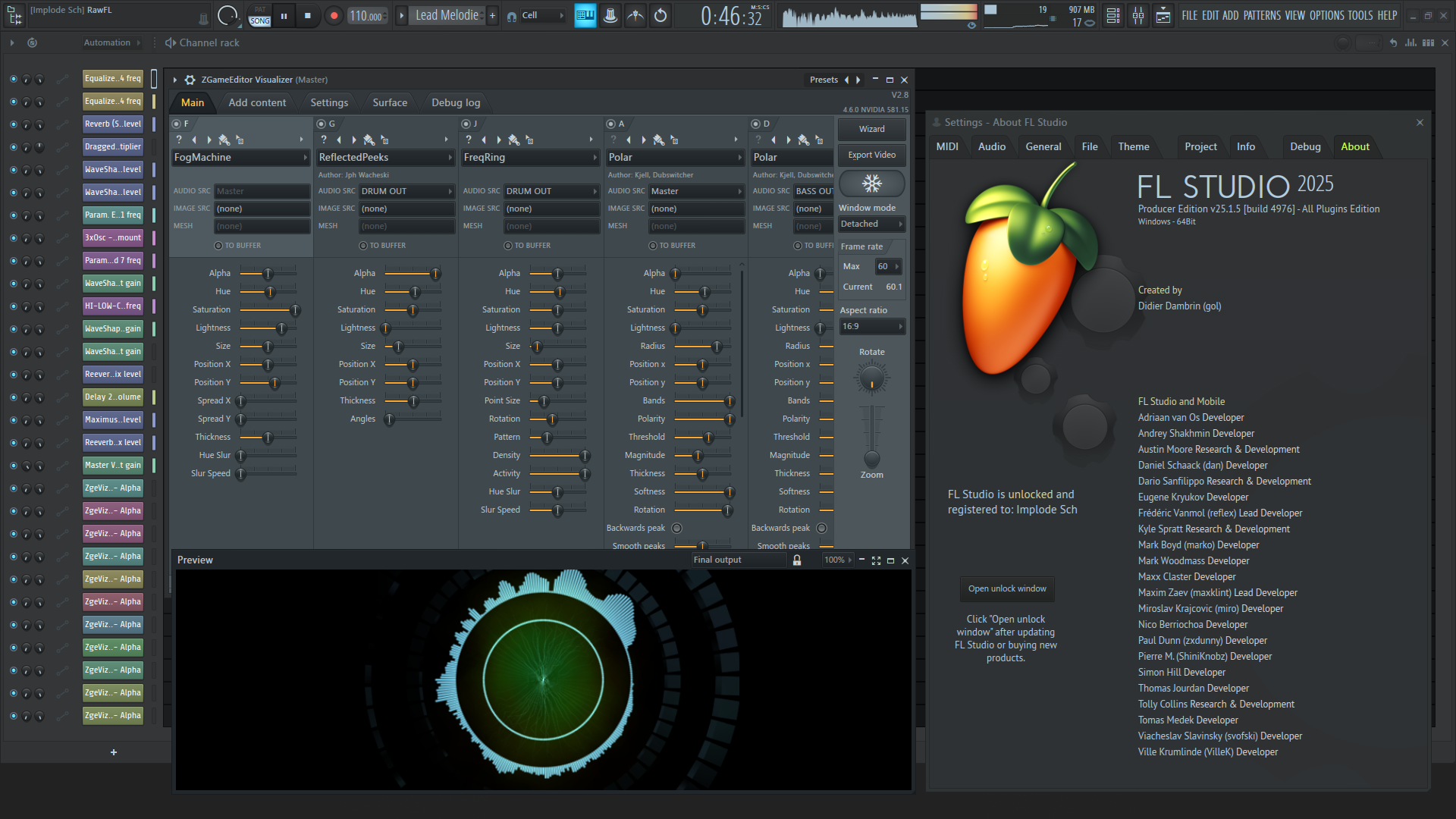Viewport: 1456px width, 819px height.
Task: Toggle layer G enable radio button
Action: [322, 124]
